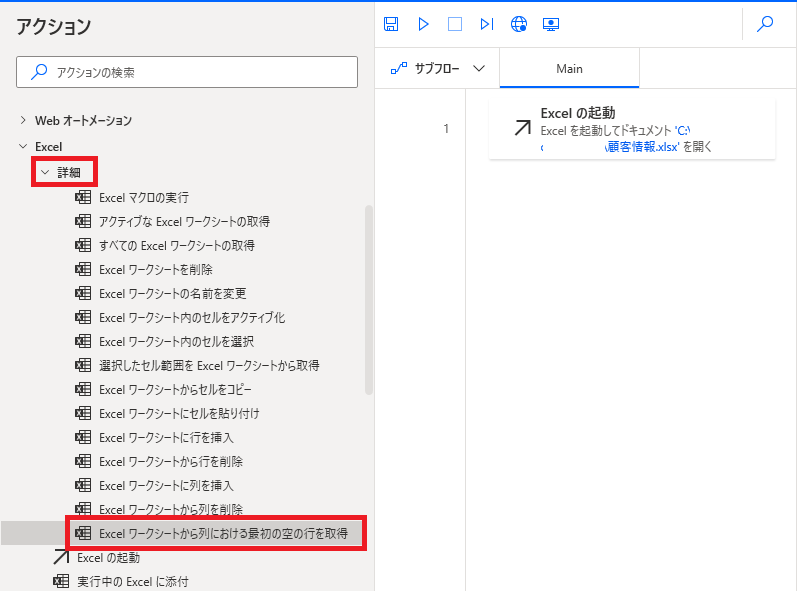Click step number 1 in the flow
The height and width of the screenshot is (591, 797).
coord(446,129)
